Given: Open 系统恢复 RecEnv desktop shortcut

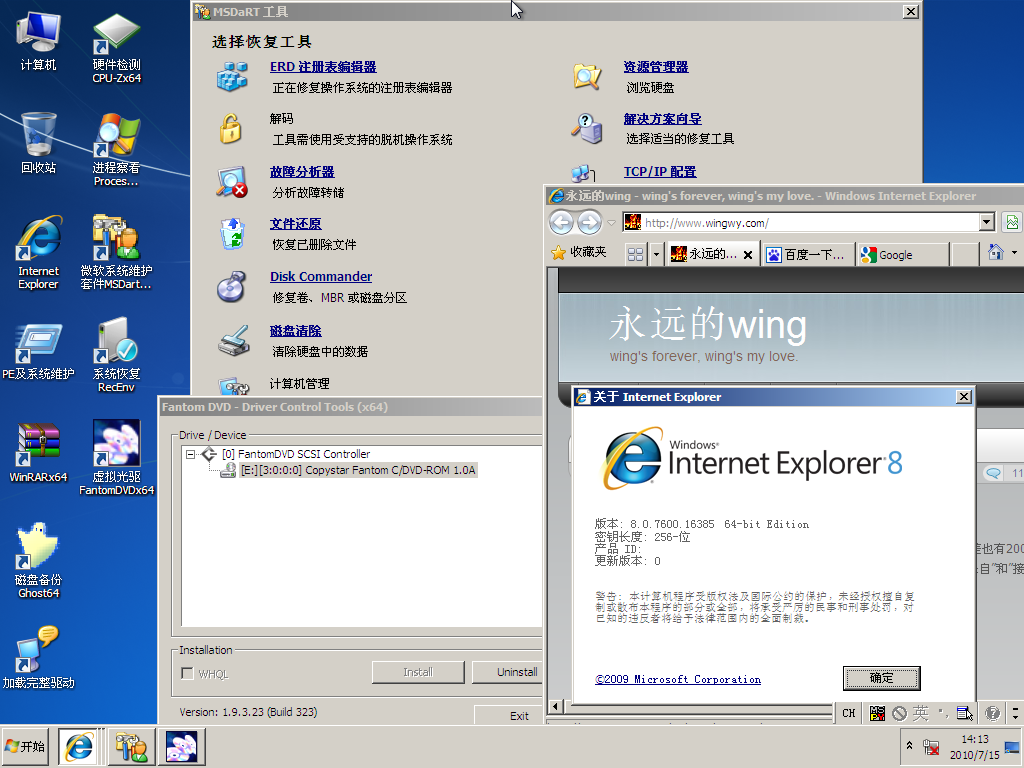Looking at the screenshot, I should tap(116, 355).
